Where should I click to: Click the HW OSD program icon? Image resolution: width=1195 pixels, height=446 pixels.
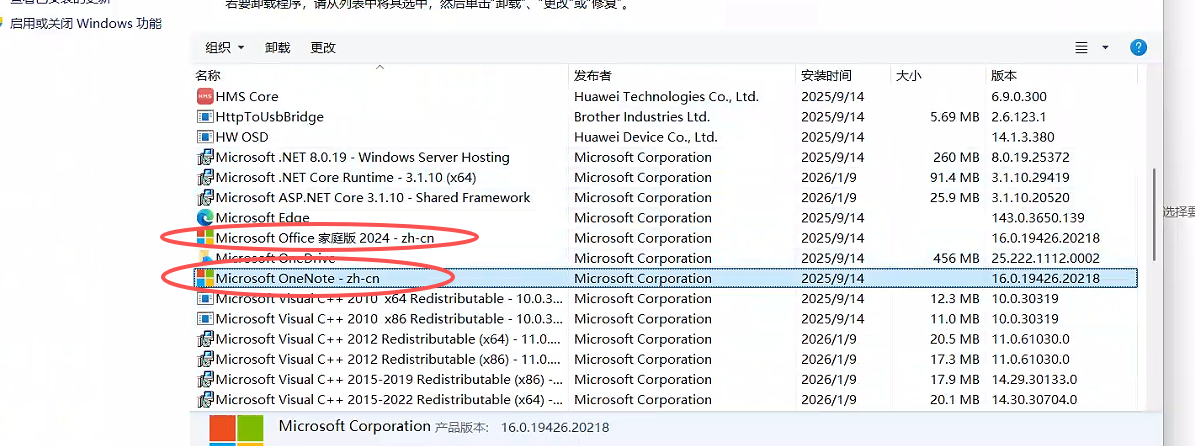(x=205, y=137)
